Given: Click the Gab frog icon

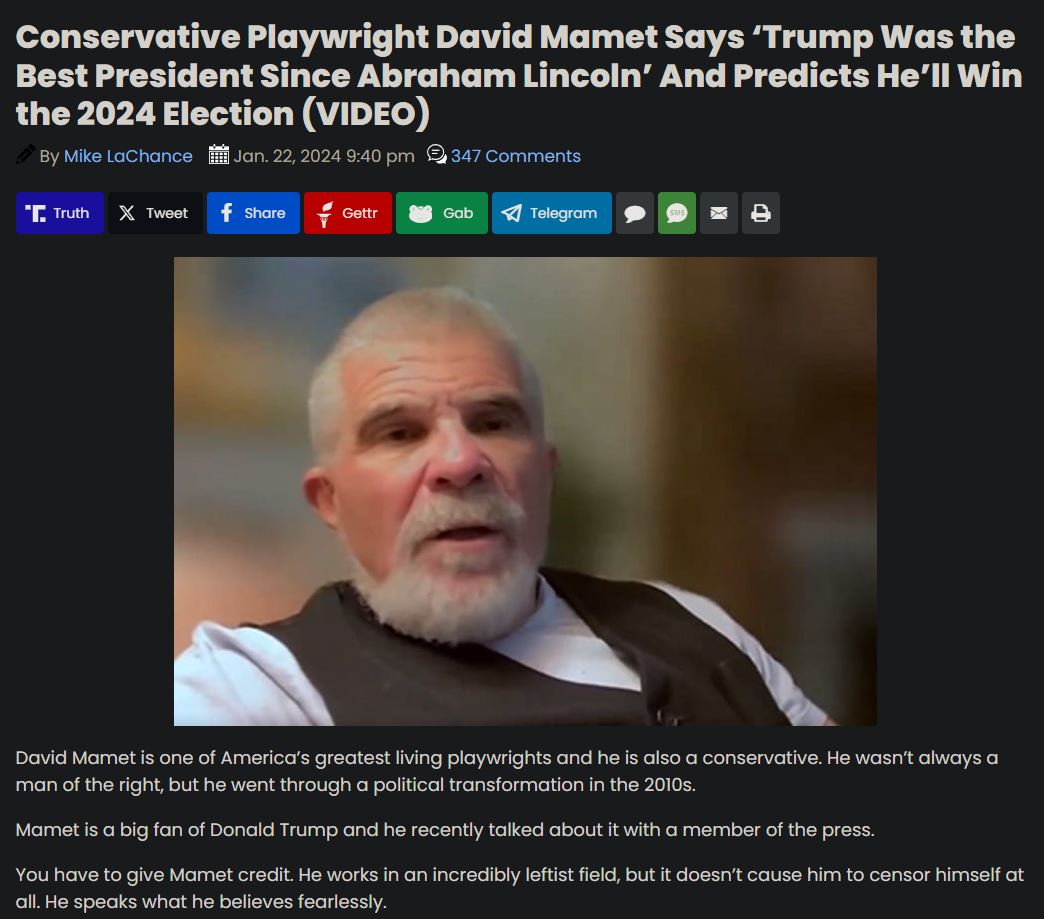Looking at the screenshot, I should pyautogui.click(x=420, y=213).
